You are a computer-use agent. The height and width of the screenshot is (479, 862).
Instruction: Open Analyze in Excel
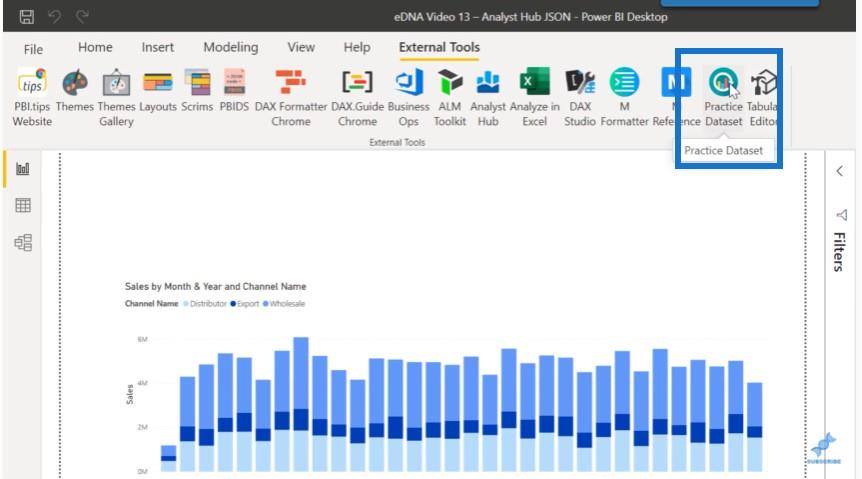tap(534, 84)
